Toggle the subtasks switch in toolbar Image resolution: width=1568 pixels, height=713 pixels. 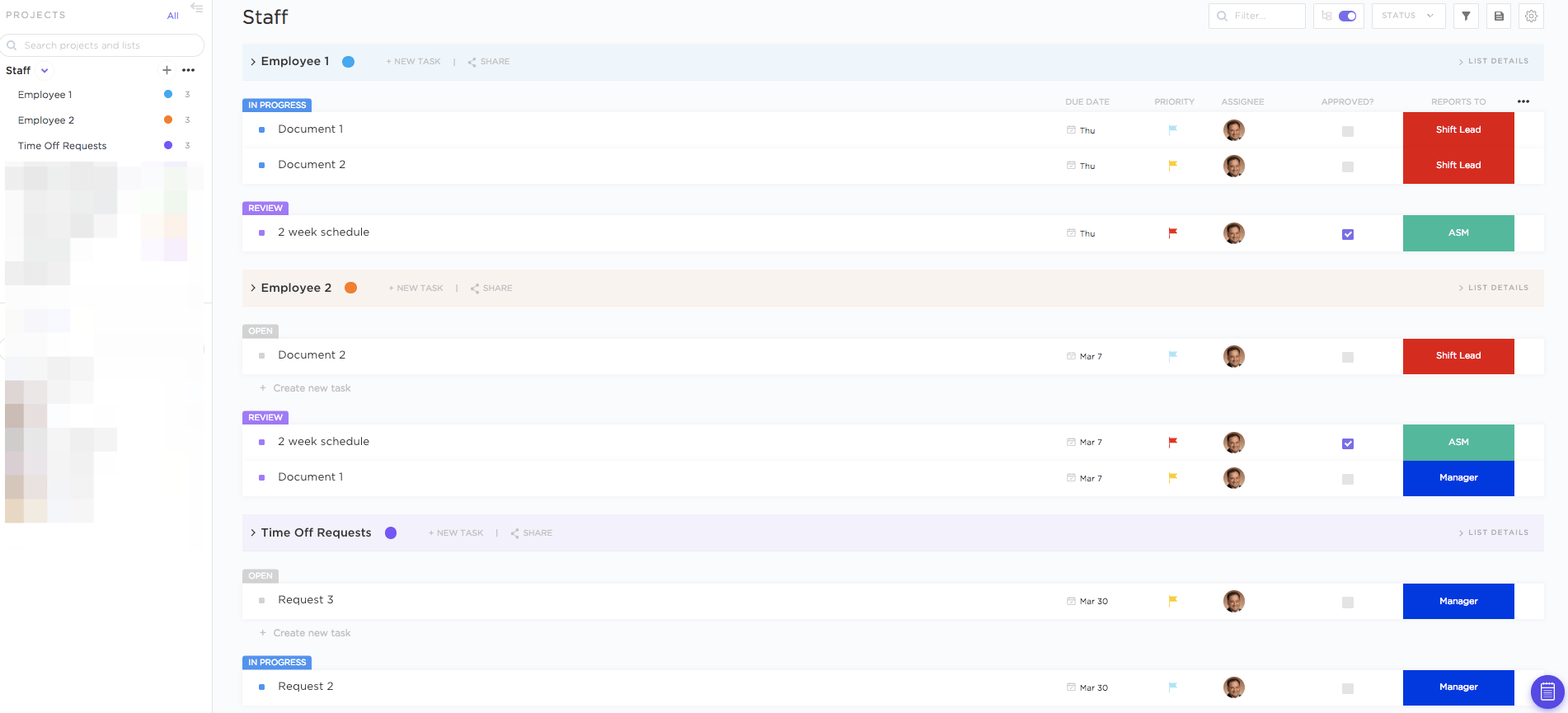pyautogui.click(x=1348, y=16)
